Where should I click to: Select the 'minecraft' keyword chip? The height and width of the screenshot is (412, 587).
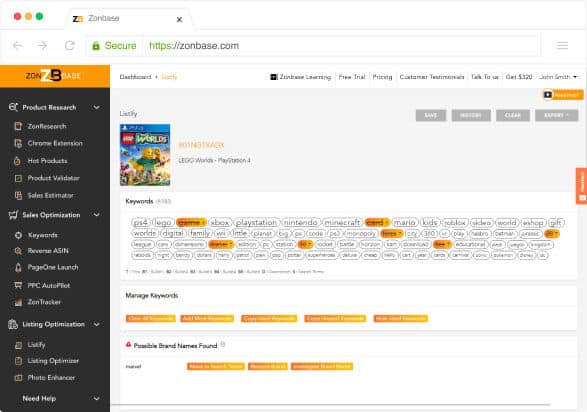(x=342, y=223)
